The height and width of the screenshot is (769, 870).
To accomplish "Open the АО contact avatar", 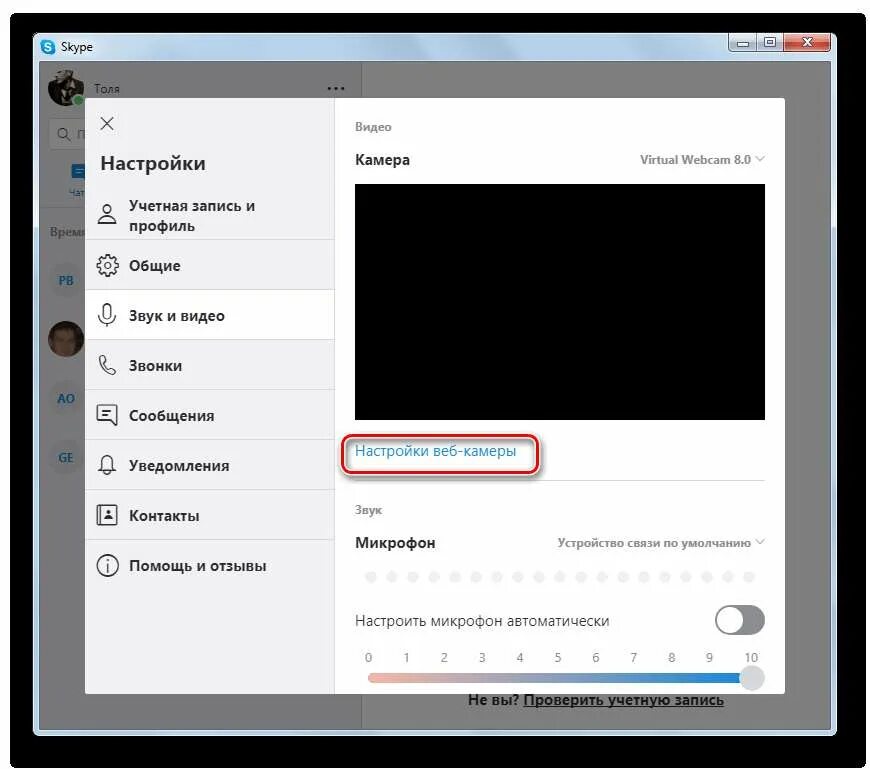I will pyautogui.click(x=66, y=398).
